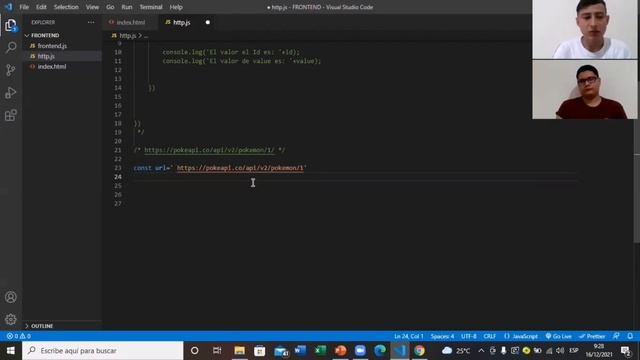Open the weather widget showing 25°C

click(456, 351)
